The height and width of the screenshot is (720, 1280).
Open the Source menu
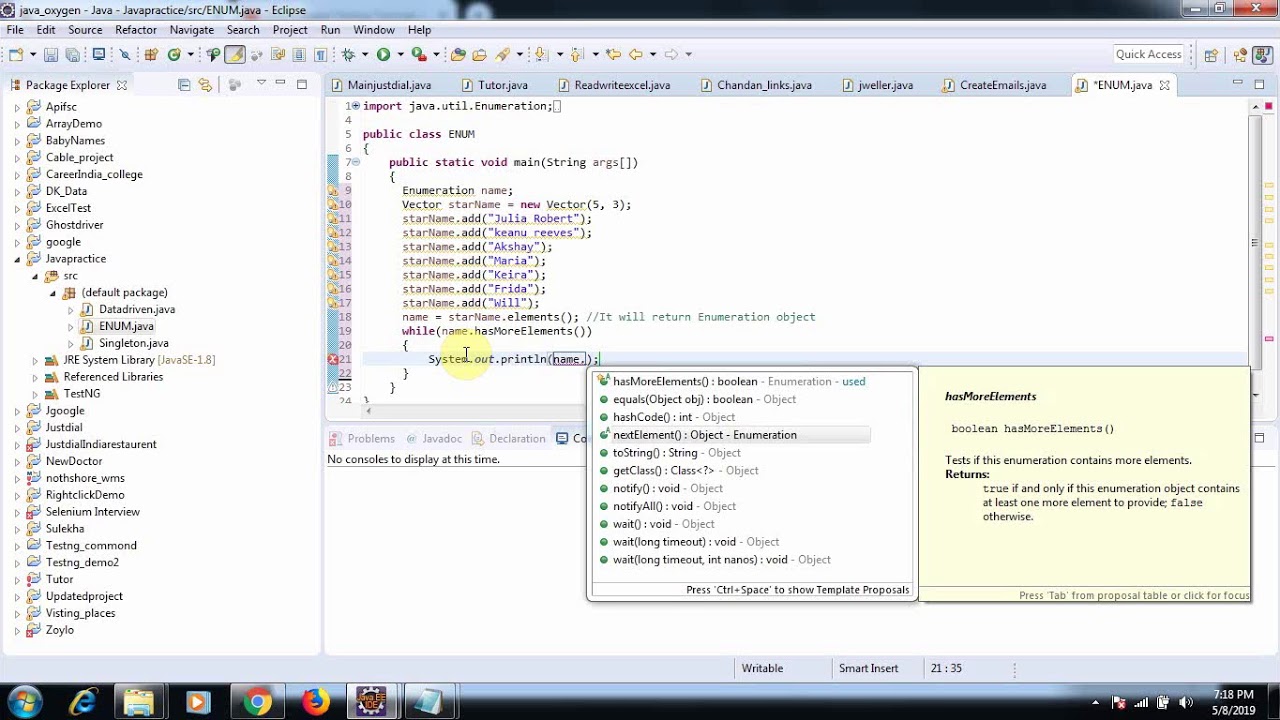85,30
